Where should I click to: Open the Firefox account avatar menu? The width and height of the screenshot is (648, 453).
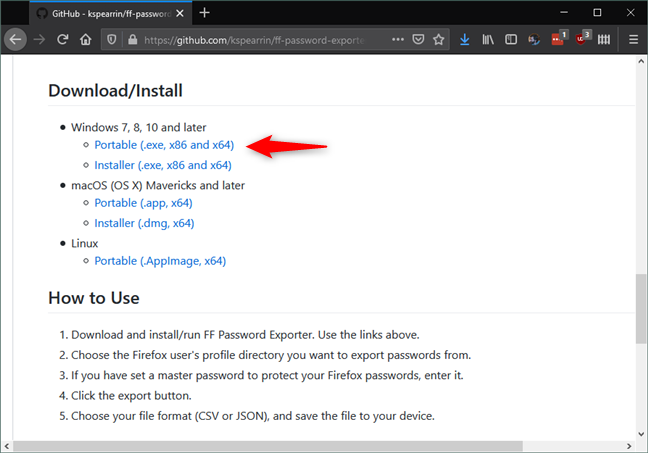(x=534, y=40)
